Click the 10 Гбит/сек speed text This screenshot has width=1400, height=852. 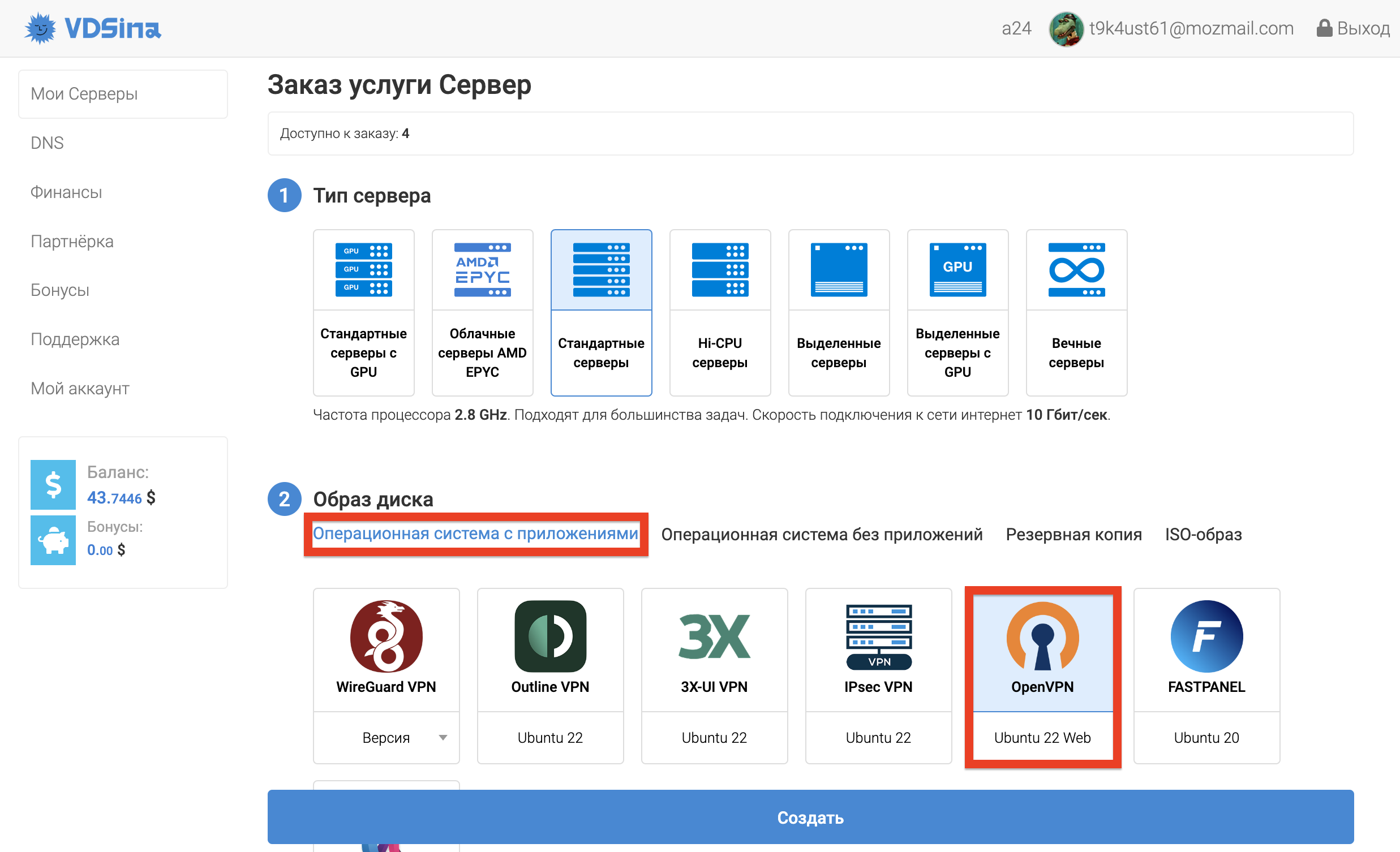click(x=1066, y=415)
